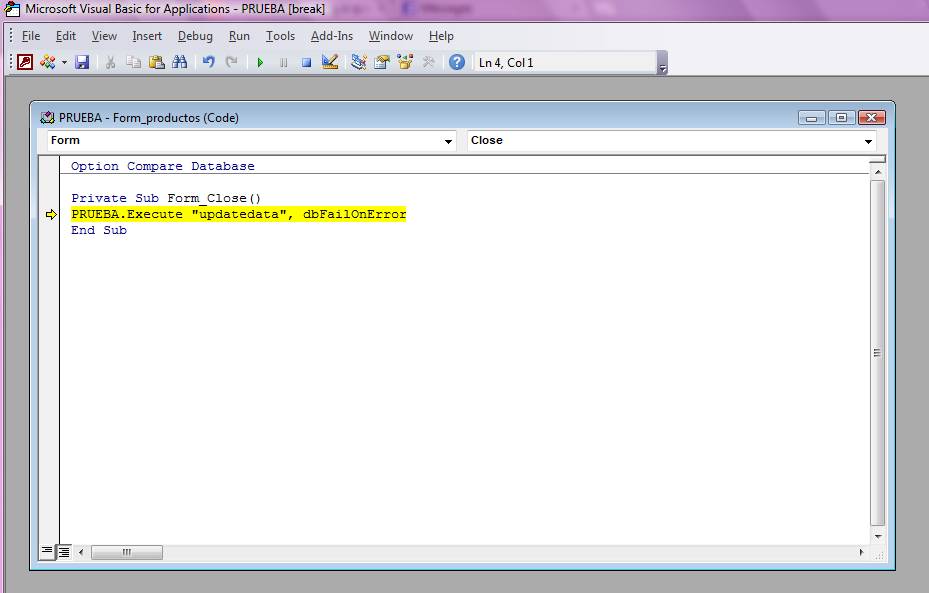Click View Microsoft Access icon in toolbar
Viewport: 929px width, 593px height.
(25, 62)
